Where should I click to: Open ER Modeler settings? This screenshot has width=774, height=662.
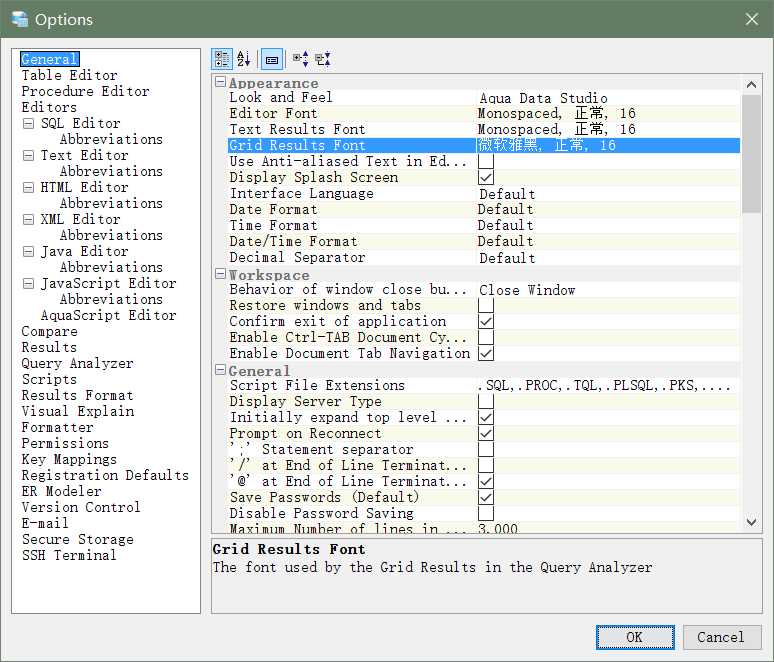[x=61, y=491]
